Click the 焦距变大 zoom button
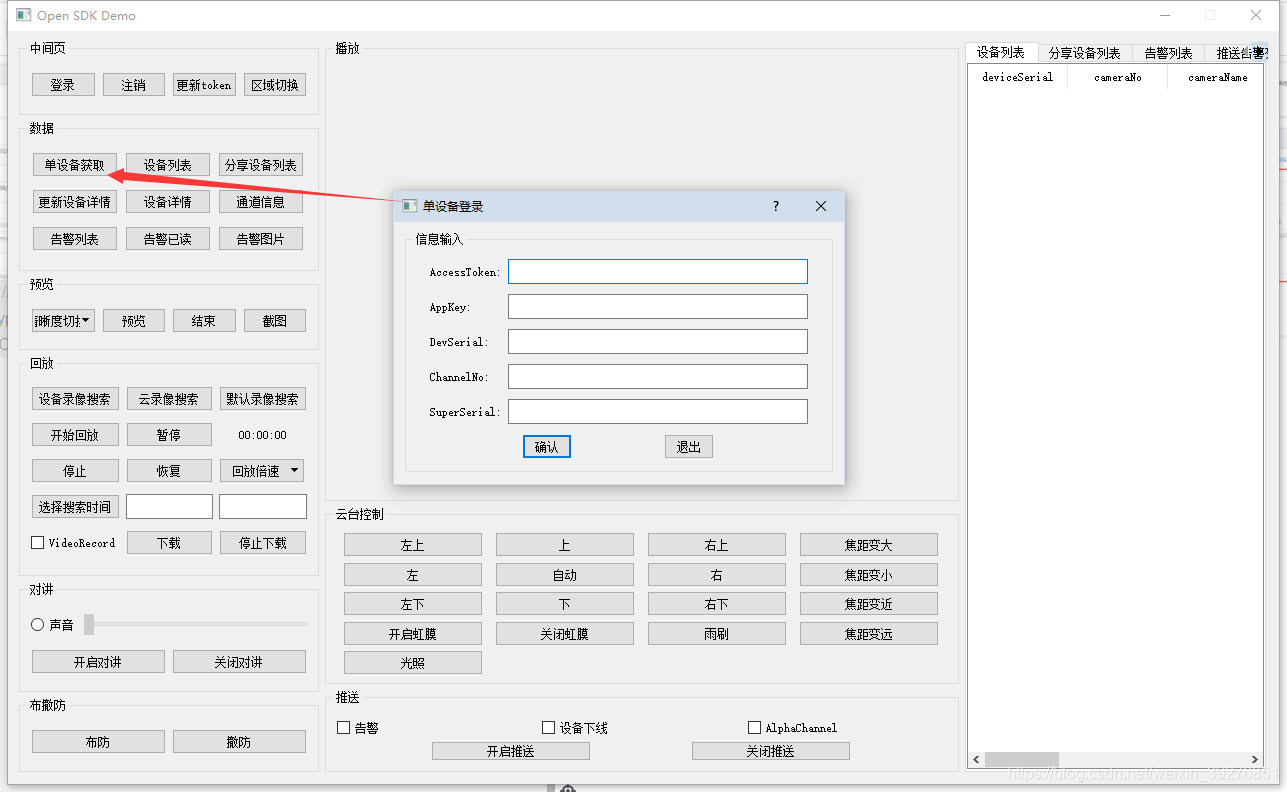 point(869,545)
